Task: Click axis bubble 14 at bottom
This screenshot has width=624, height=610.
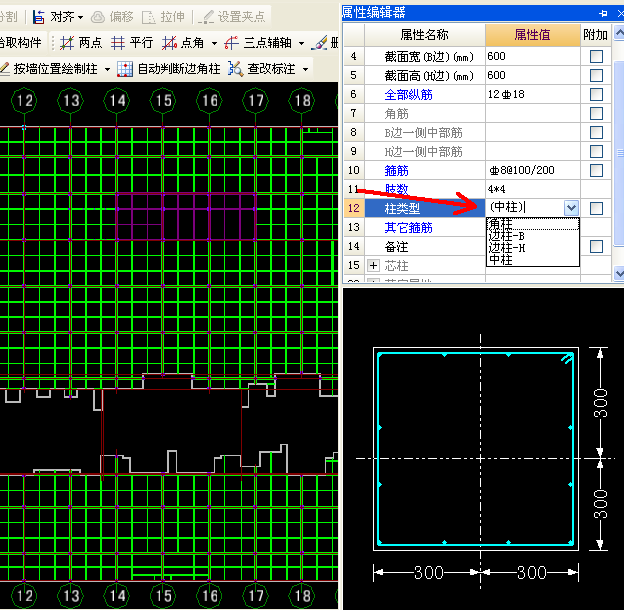Action: point(117,596)
